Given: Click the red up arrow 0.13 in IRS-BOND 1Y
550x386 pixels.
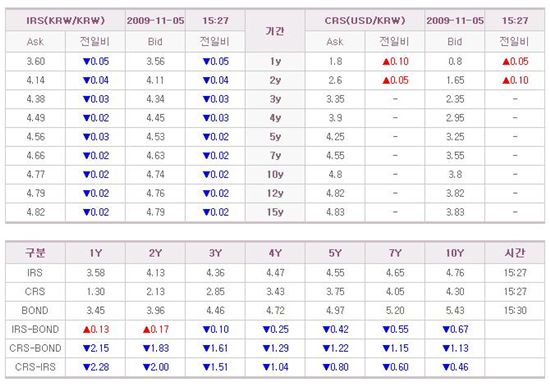Looking at the screenshot, I should tap(96, 329).
